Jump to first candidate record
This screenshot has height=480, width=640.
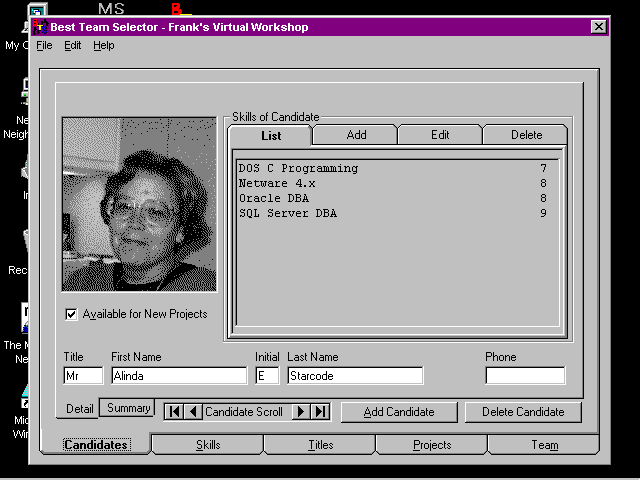174,412
